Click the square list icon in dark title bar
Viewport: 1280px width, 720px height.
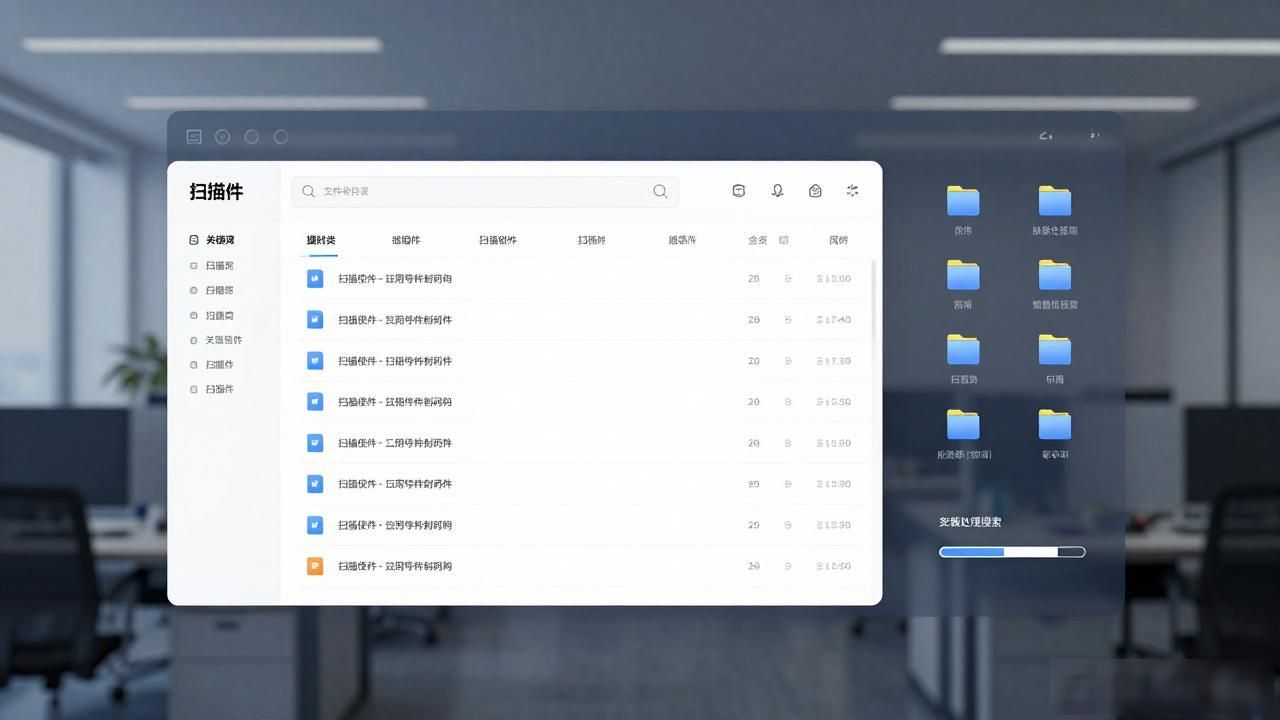(194, 137)
